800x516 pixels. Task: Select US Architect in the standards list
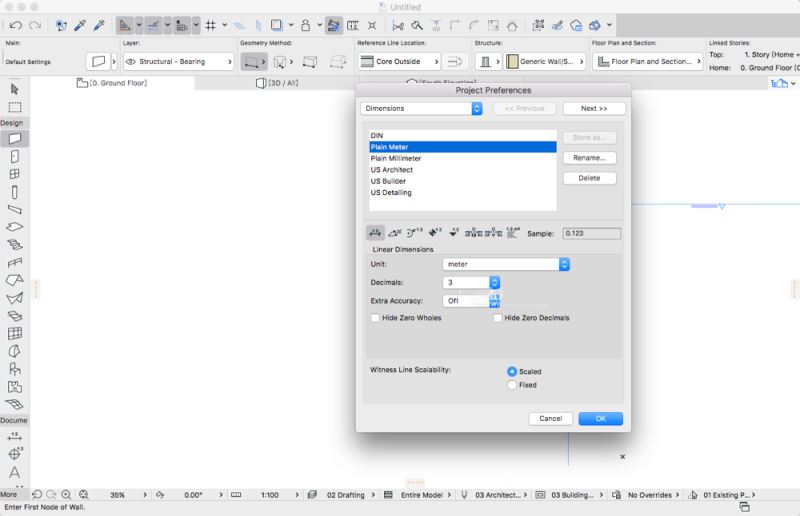tap(390, 170)
